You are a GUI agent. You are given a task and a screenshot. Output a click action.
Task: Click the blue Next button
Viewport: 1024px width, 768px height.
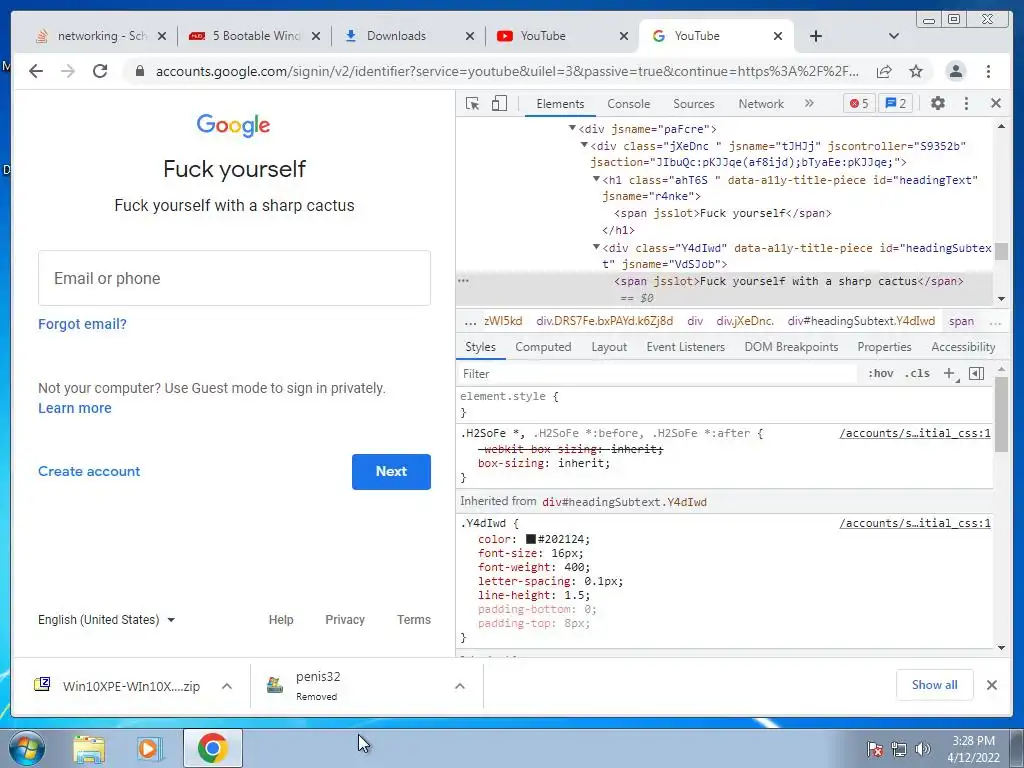(391, 472)
